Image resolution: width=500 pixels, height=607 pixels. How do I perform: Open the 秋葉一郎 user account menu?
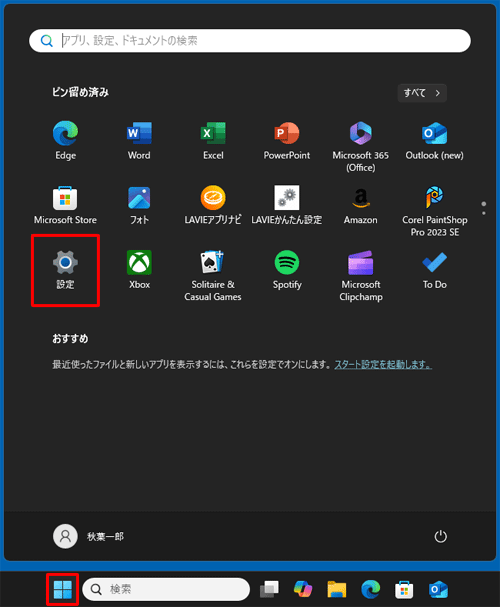[88, 537]
